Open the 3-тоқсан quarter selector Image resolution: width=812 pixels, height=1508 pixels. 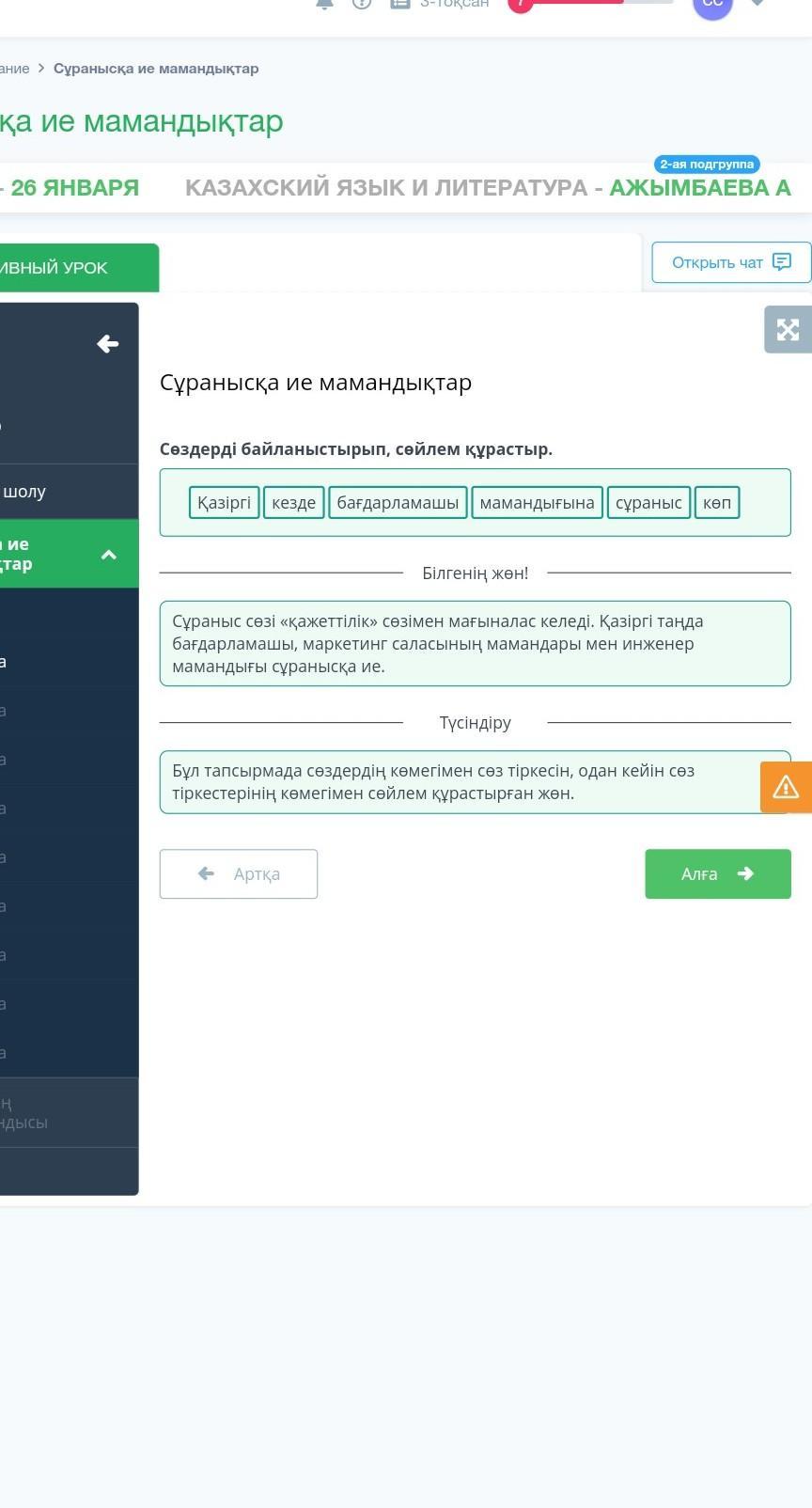coord(441,5)
